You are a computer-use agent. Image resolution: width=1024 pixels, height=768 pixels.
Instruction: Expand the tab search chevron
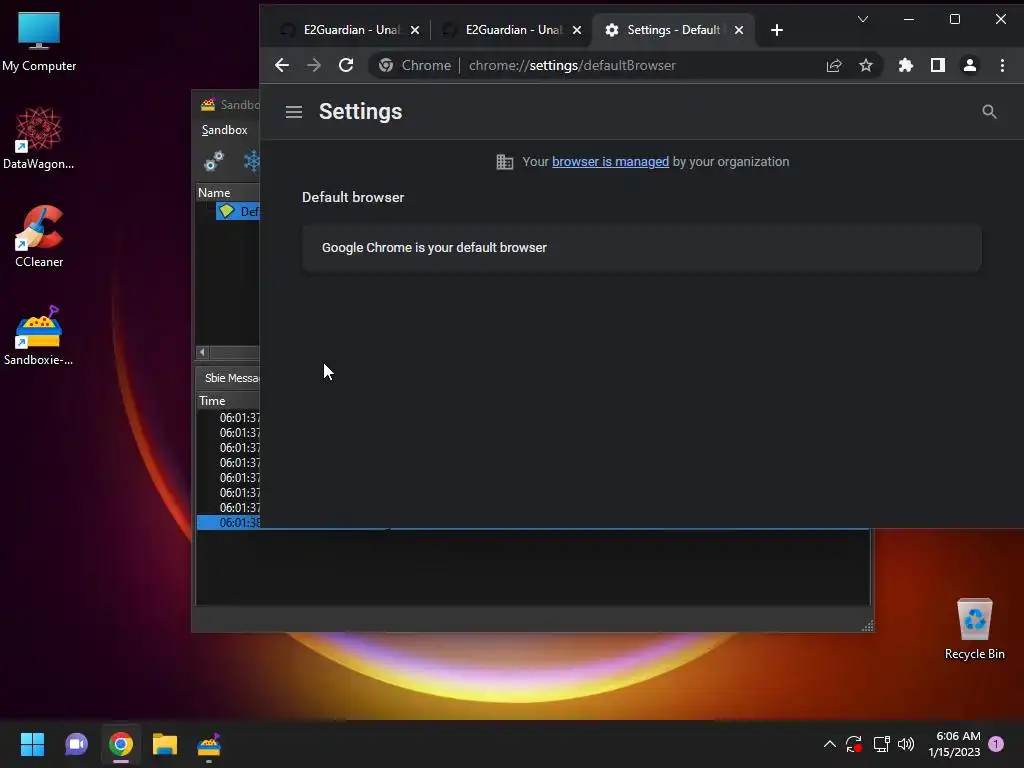pos(863,19)
